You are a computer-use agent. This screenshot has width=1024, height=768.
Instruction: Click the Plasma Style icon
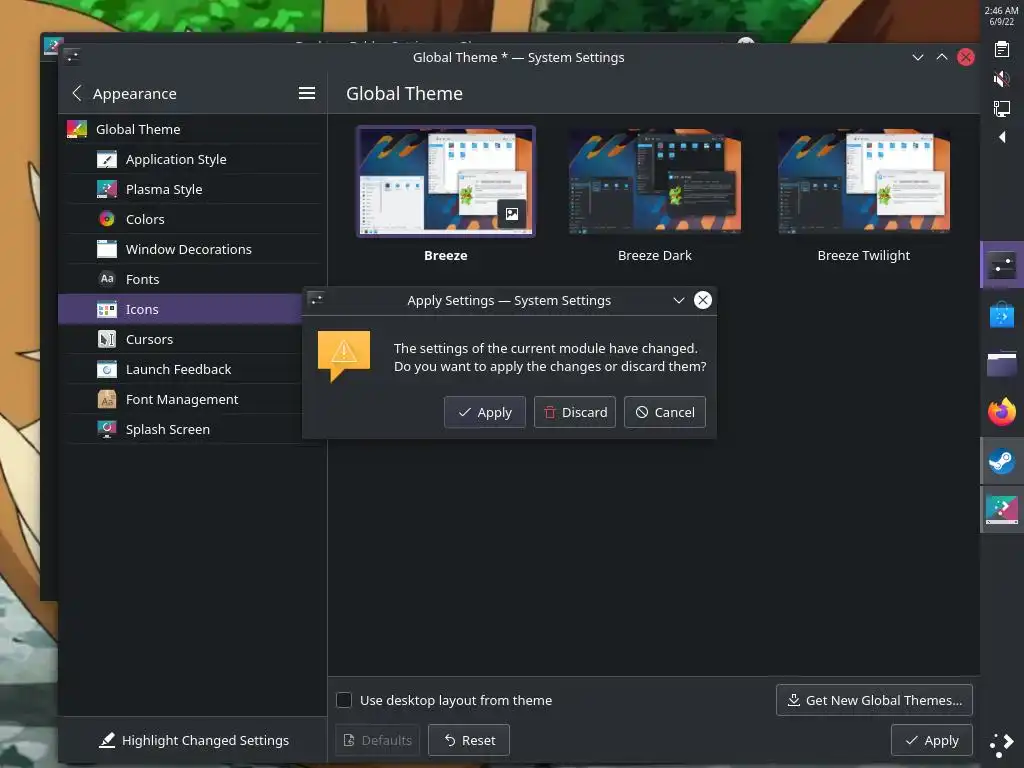tap(106, 189)
